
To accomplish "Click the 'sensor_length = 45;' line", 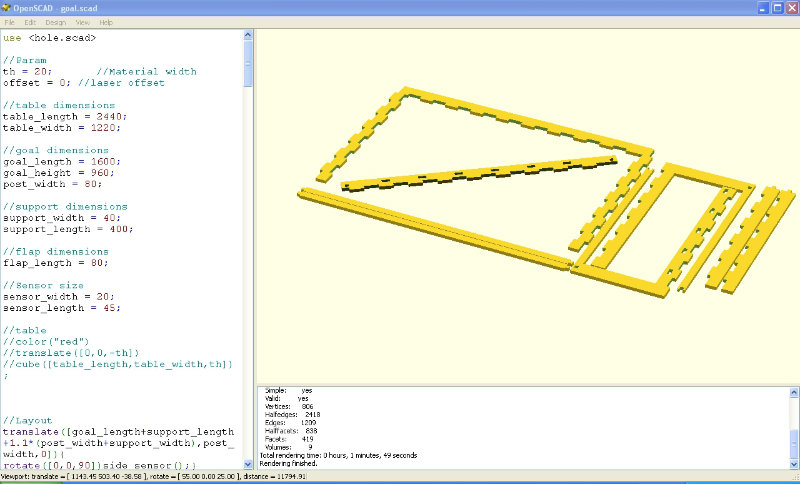I will coord(62,308).
